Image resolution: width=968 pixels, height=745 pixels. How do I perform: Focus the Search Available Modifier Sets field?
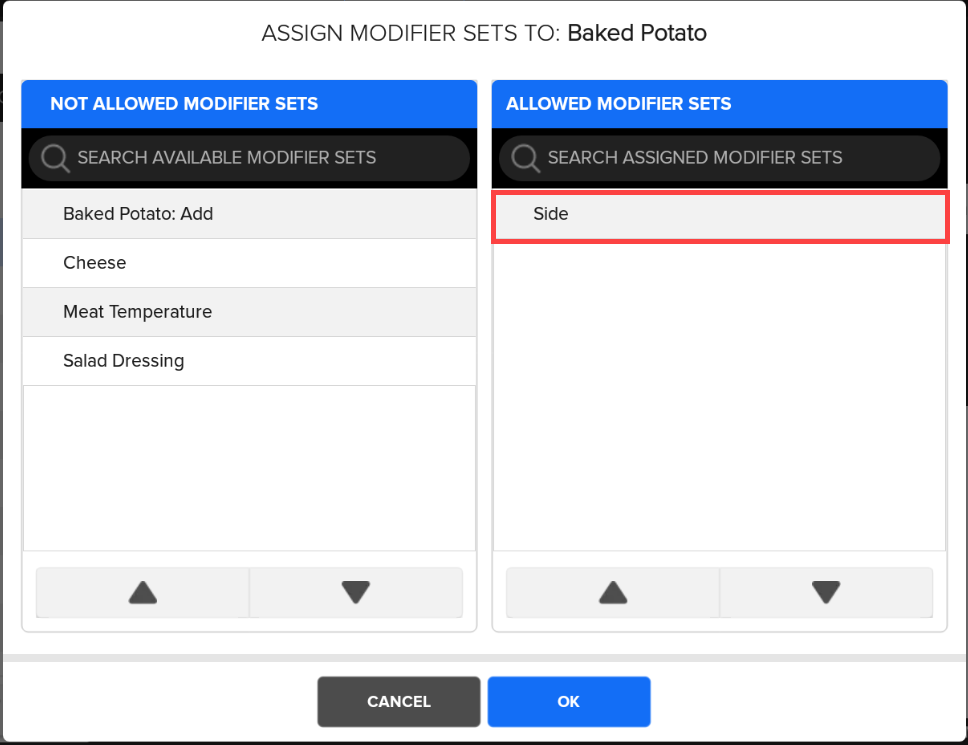pos(260,158)
